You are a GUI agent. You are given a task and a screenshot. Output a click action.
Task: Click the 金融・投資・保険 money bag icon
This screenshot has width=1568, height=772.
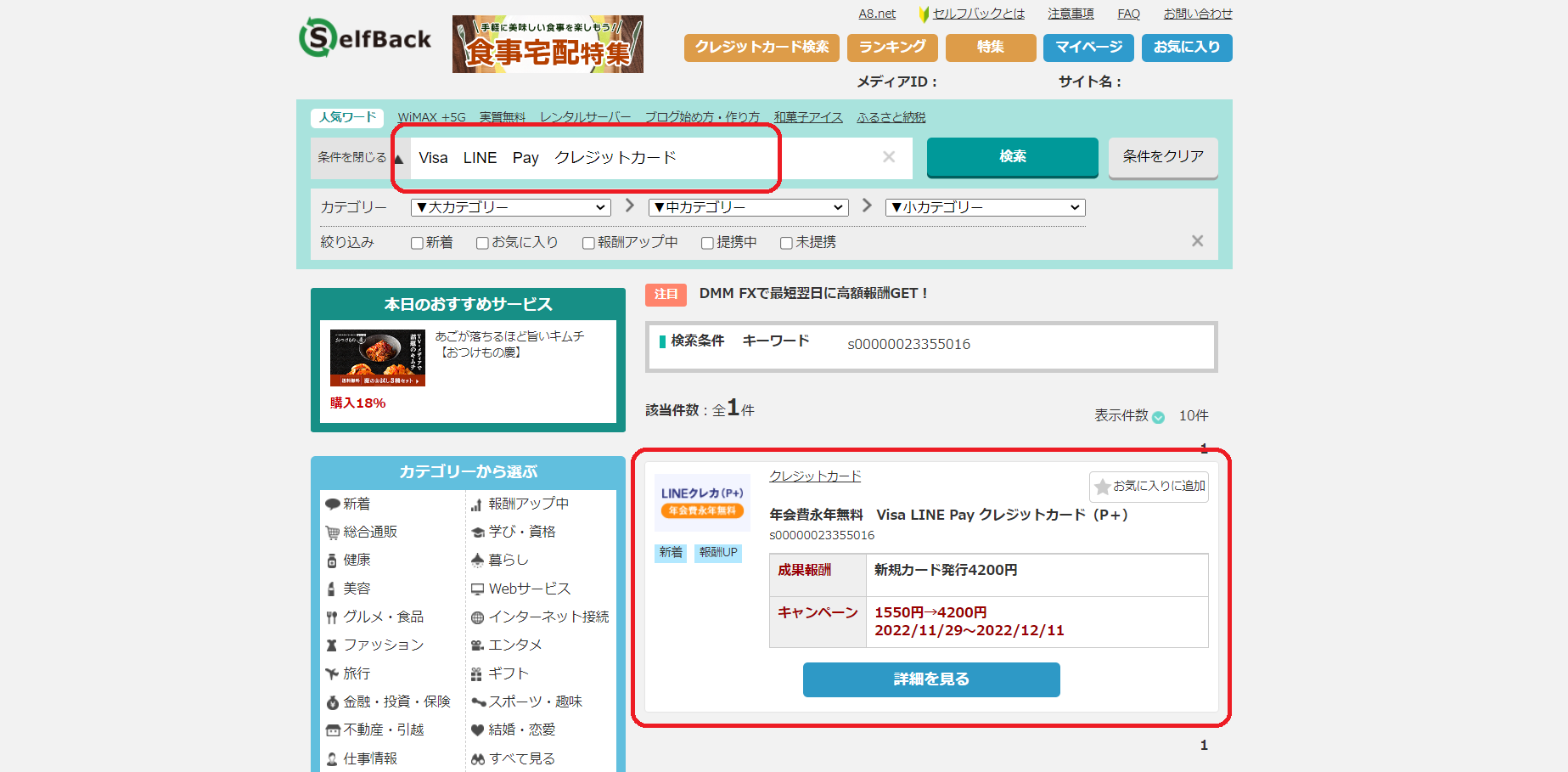point(333,702)
